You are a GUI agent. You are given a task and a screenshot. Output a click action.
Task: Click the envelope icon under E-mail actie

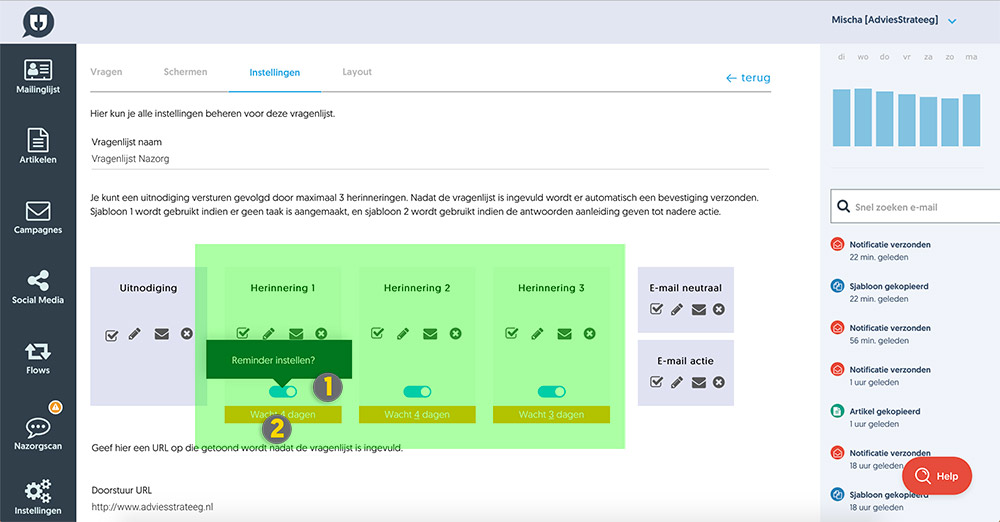699,382
